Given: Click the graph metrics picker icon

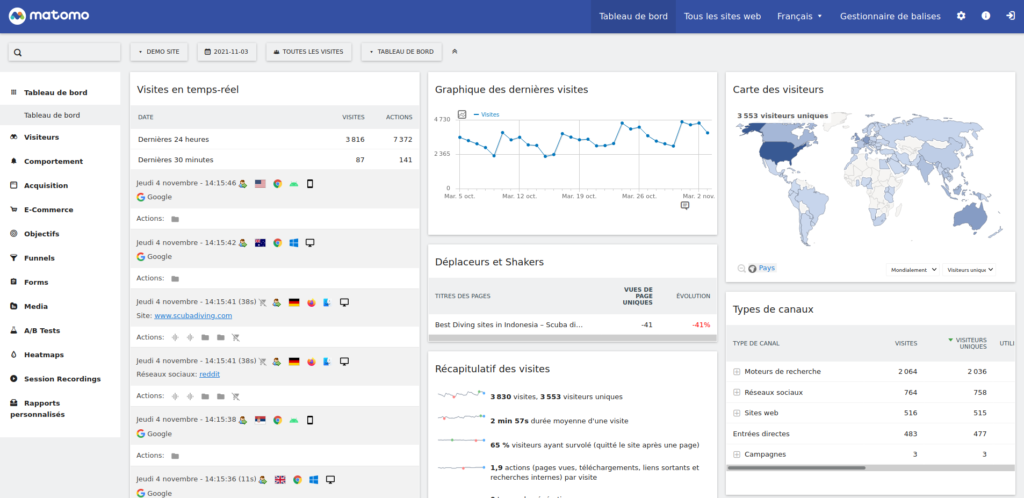Looking at the screenshot, I should tap(462, 115).
